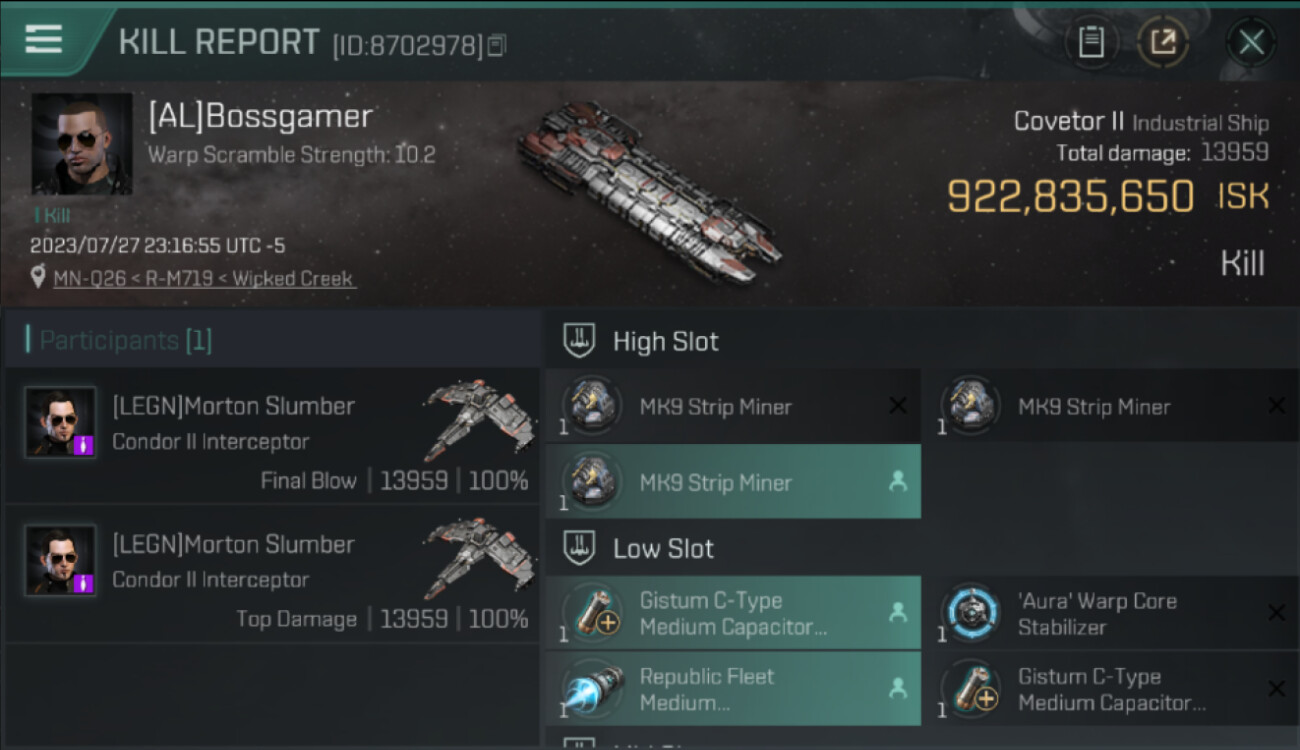Select the Republic Fleet Medium module

[733, 689]
